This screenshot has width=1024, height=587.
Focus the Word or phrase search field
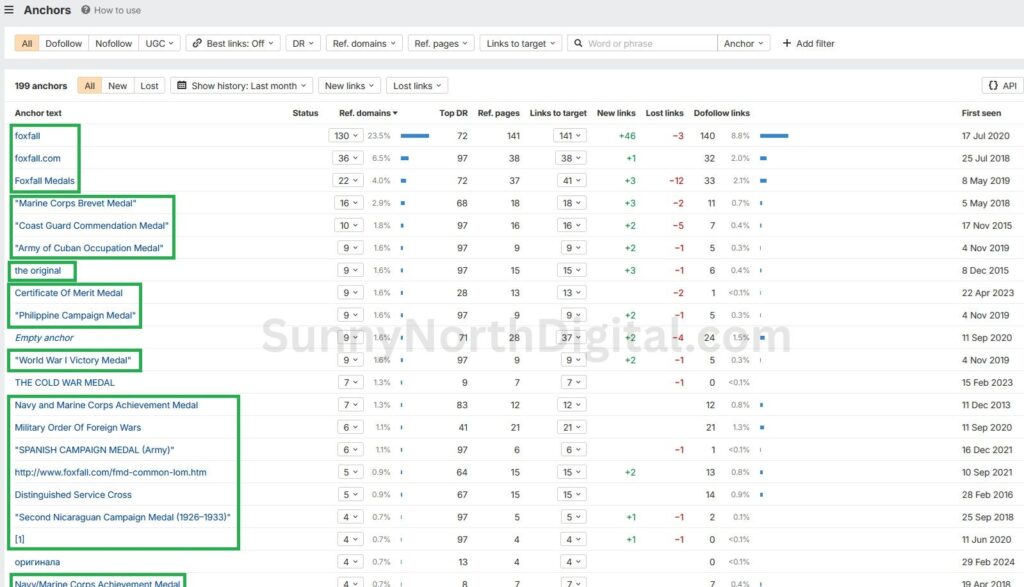[x=648, y=44]
